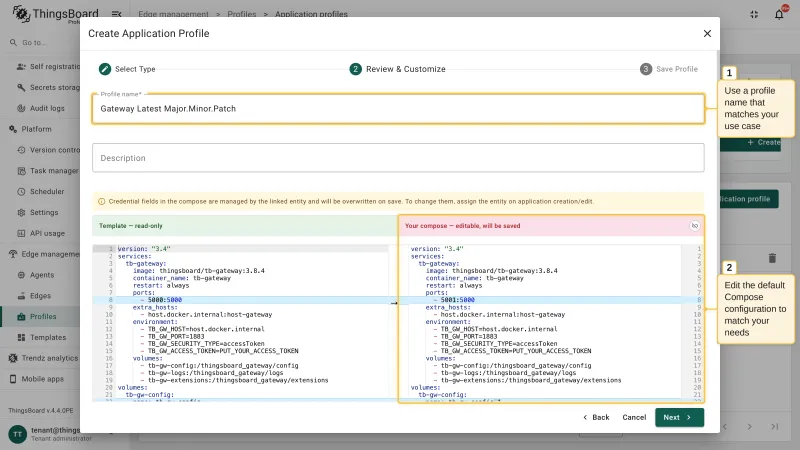Click the round icon in Your compose header

click(x=694, y=226)
